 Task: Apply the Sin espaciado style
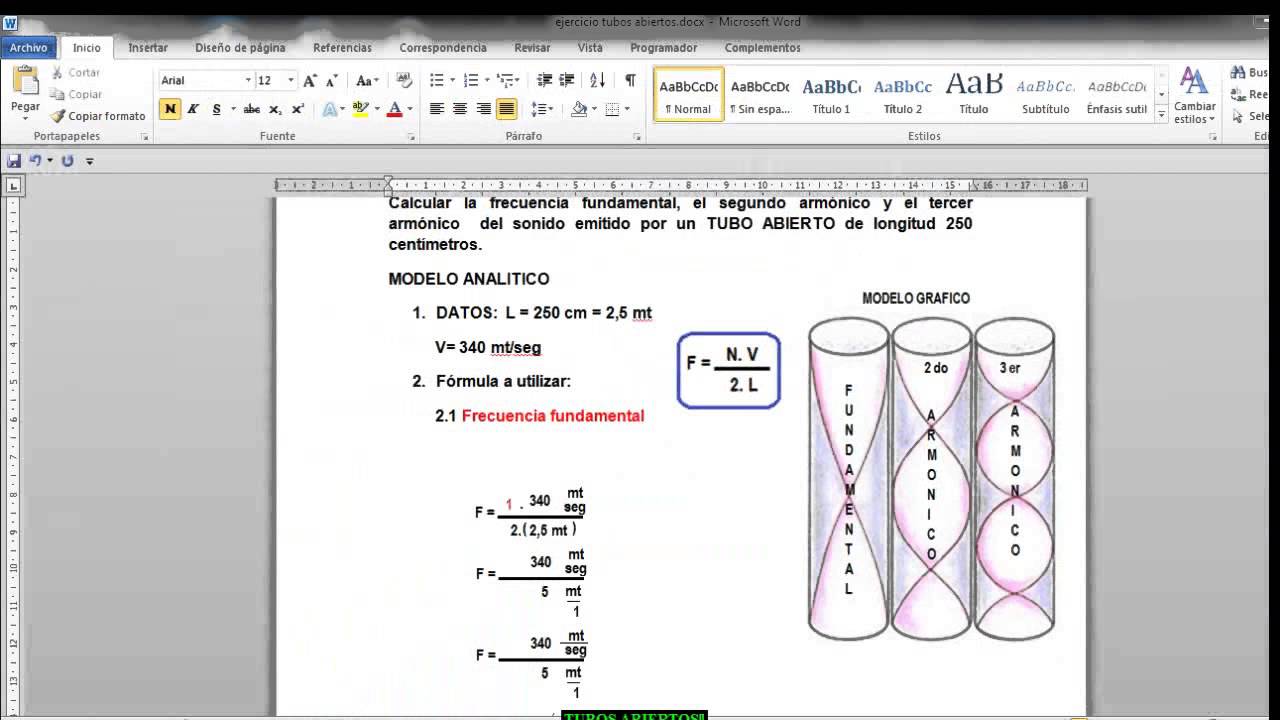point(760,94)
